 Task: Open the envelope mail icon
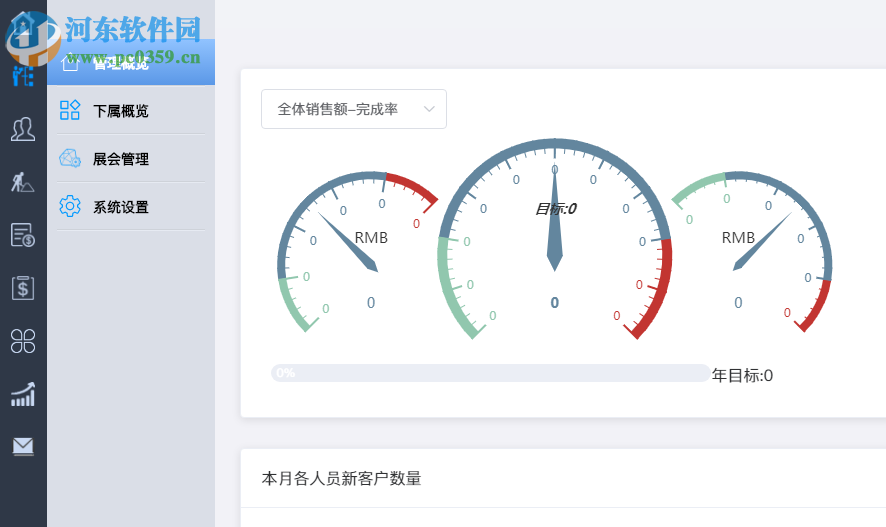click(x=23, y=446)
